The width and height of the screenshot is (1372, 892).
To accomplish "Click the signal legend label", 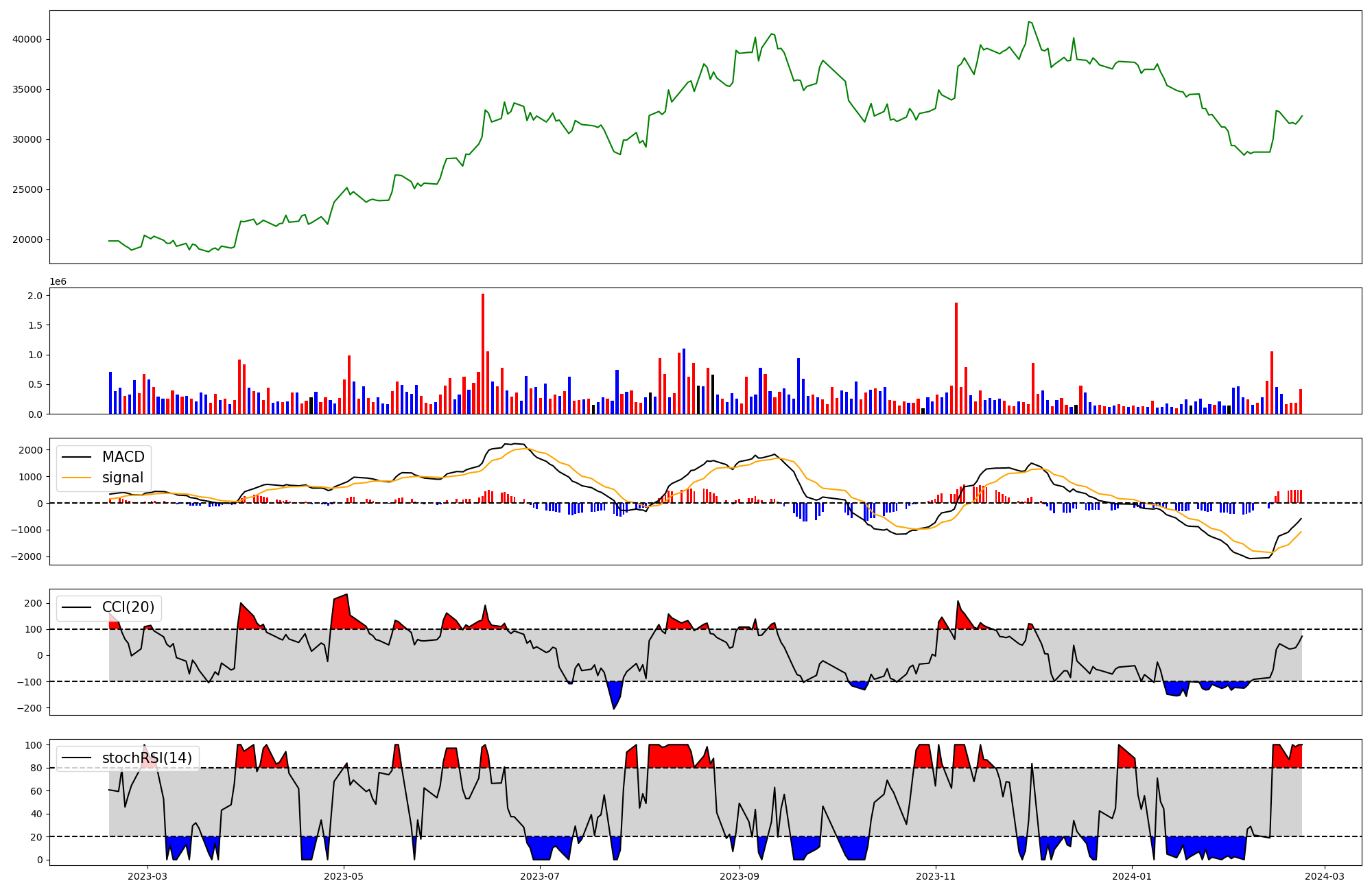I will point(123,478).
